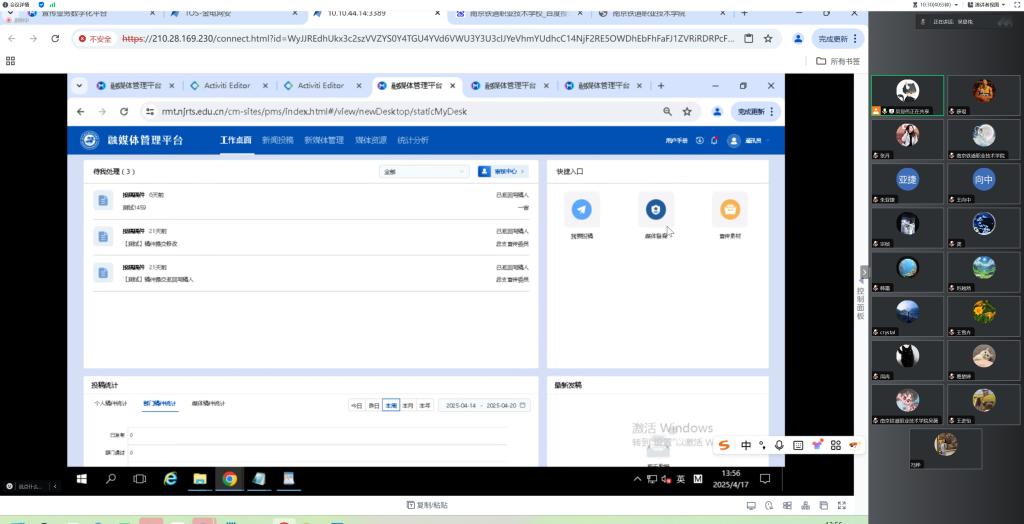Open the date range picker 2025-04-14
This screenshot has width=1024, height=524.
click(x=484, y=405)
